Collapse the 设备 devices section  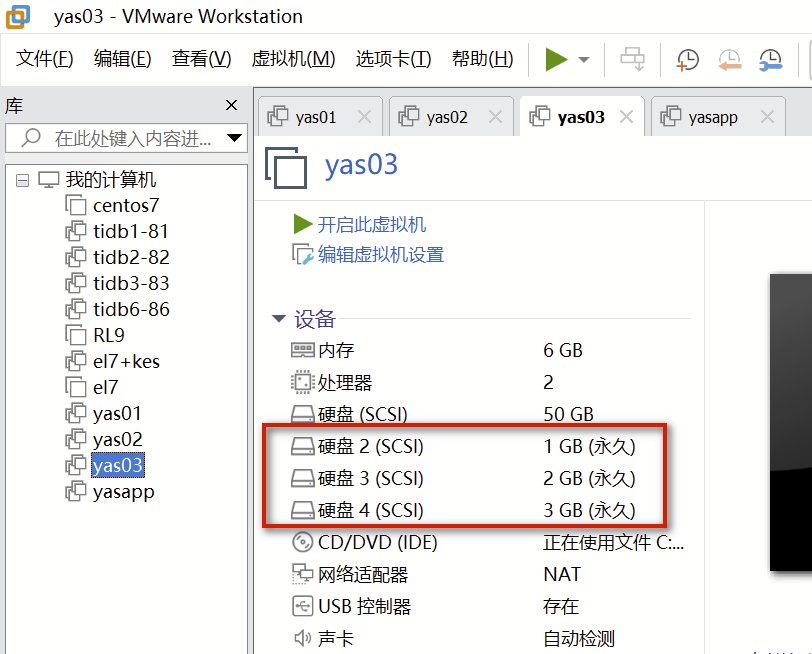coord(279,318)
